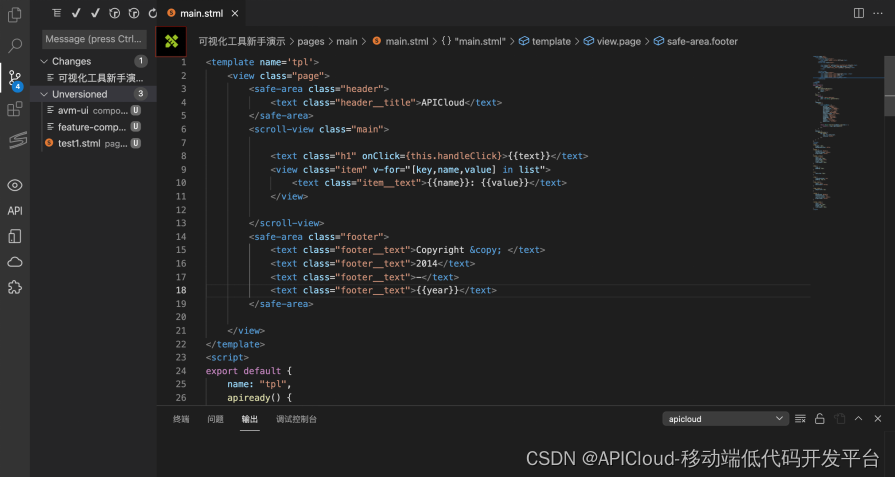Click the U badge on test1.stml row

click(135, 143)
